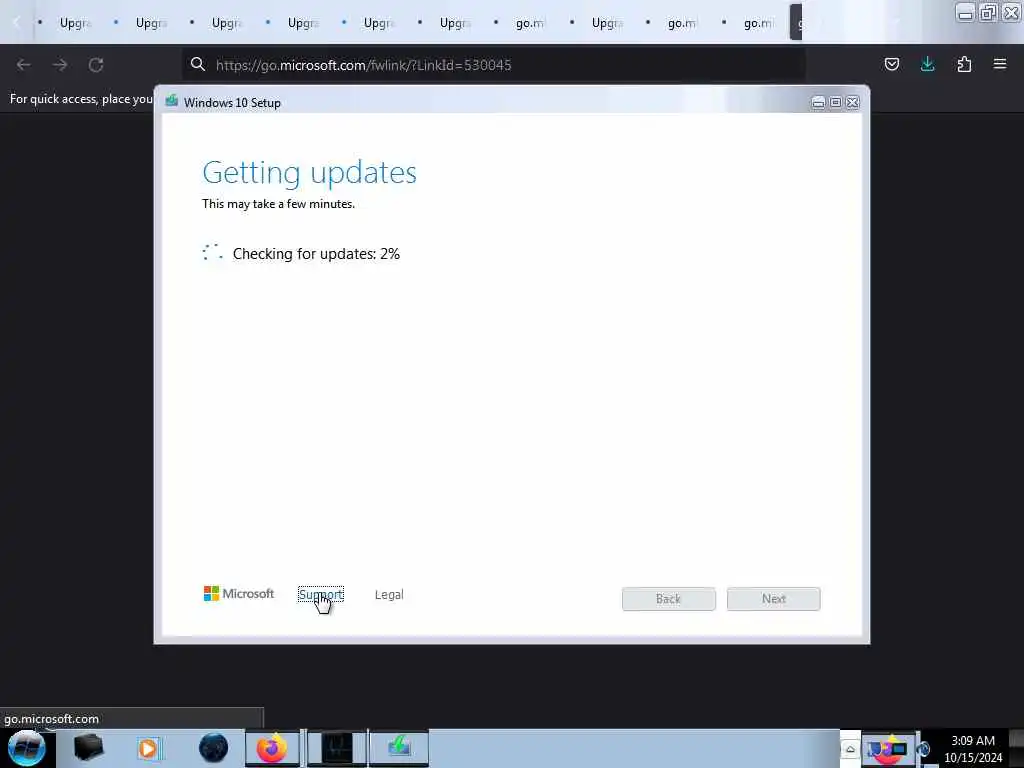Click the Support link in Windows 10 Setup
Viewport: 1024px width, 768px height.
point(320,594)
